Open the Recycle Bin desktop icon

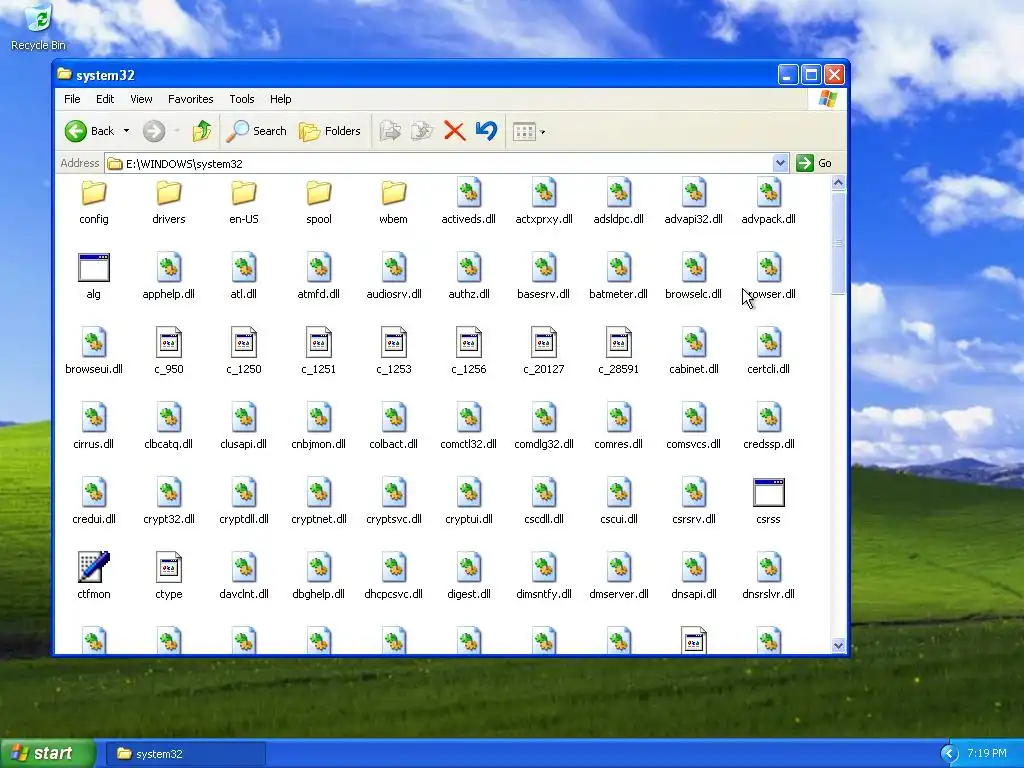(39, 27)
